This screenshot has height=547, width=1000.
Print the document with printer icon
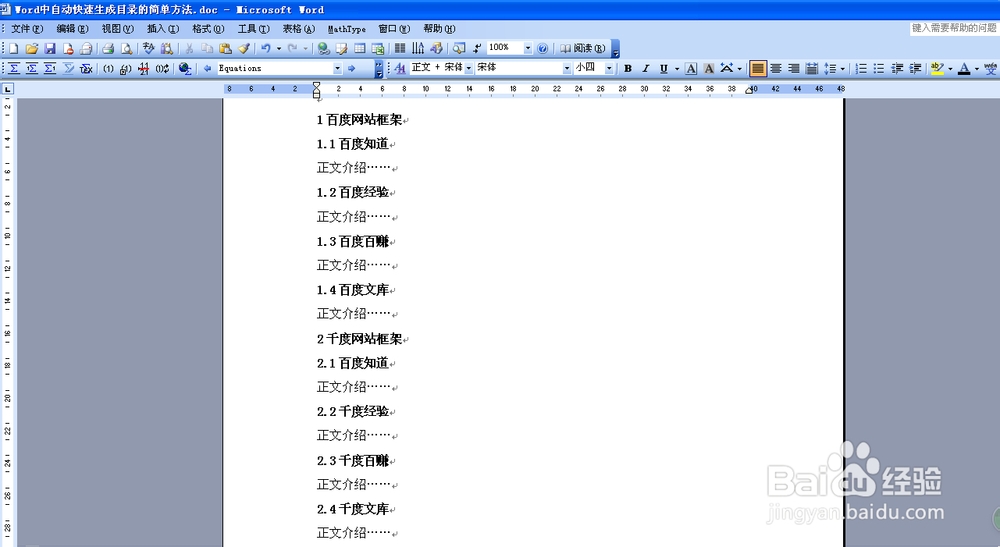(x=108, y=48)
